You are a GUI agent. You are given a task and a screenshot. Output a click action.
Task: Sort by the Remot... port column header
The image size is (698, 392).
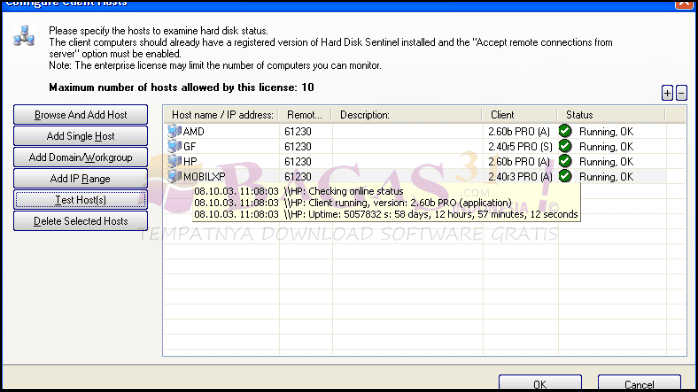[305, 115]
